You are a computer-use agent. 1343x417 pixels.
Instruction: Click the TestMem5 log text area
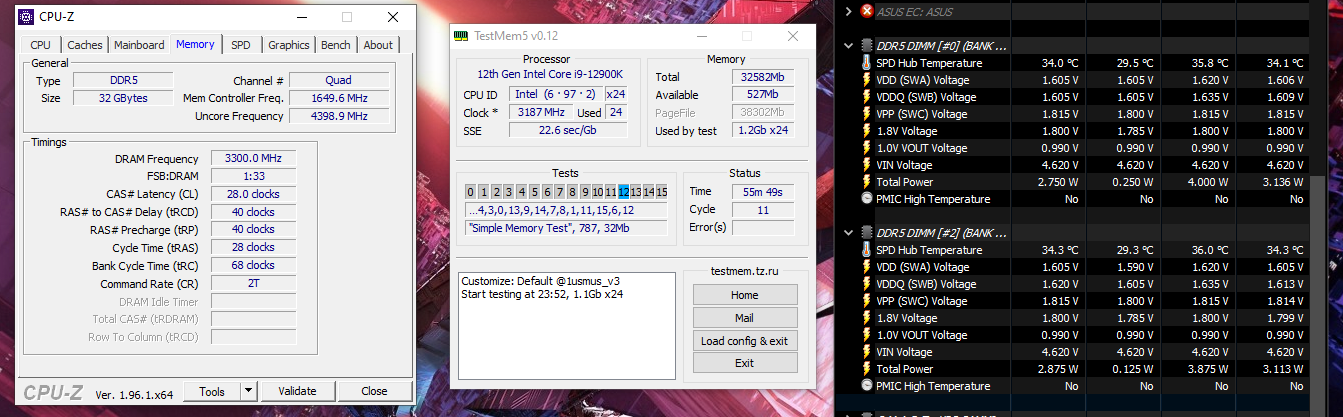566,326
